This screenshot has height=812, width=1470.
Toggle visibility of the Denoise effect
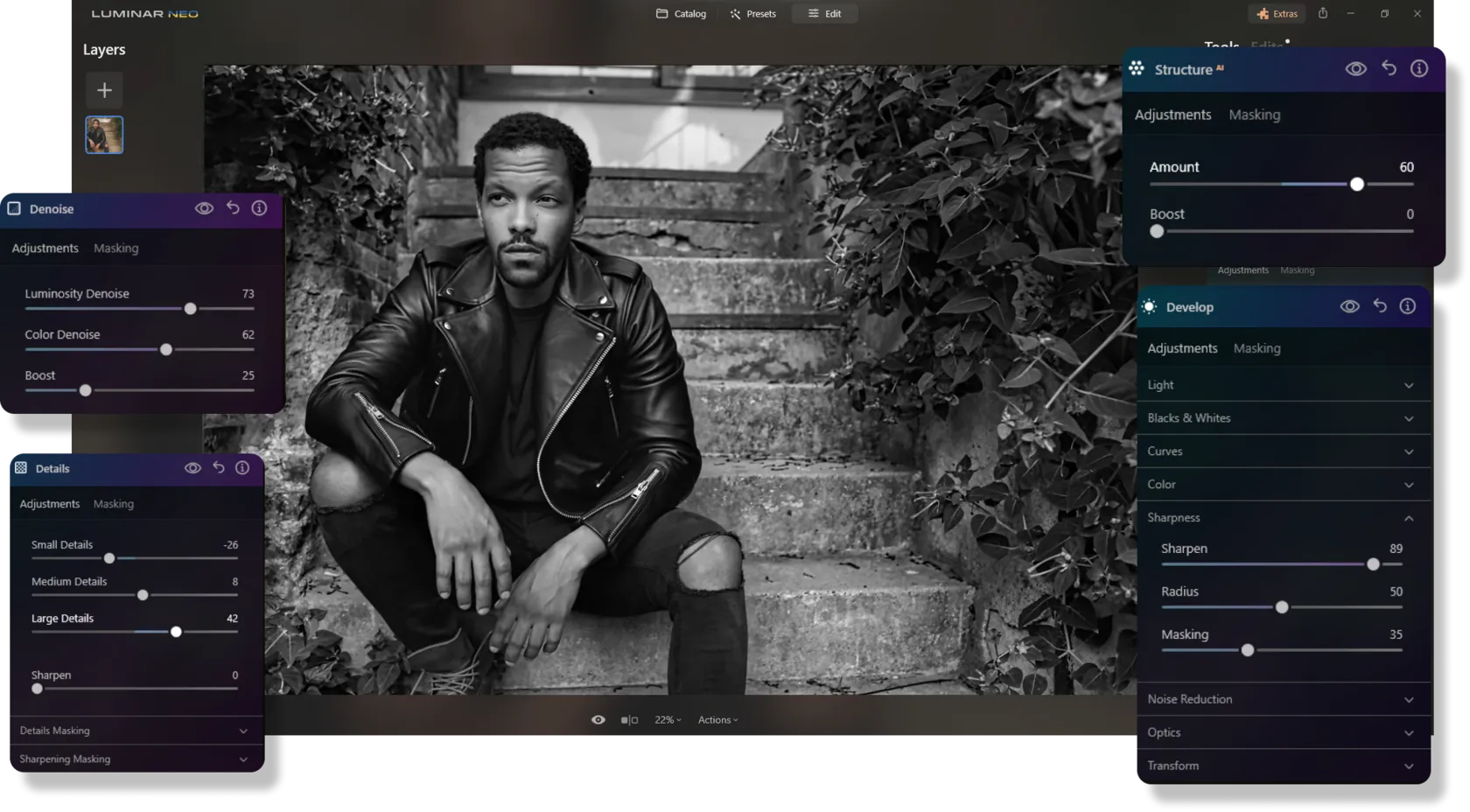204,208
